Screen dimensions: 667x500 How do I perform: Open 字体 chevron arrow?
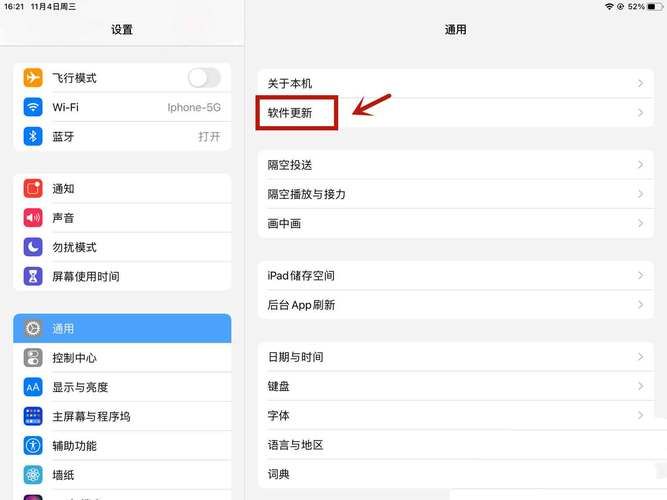[x=640, y=415]
